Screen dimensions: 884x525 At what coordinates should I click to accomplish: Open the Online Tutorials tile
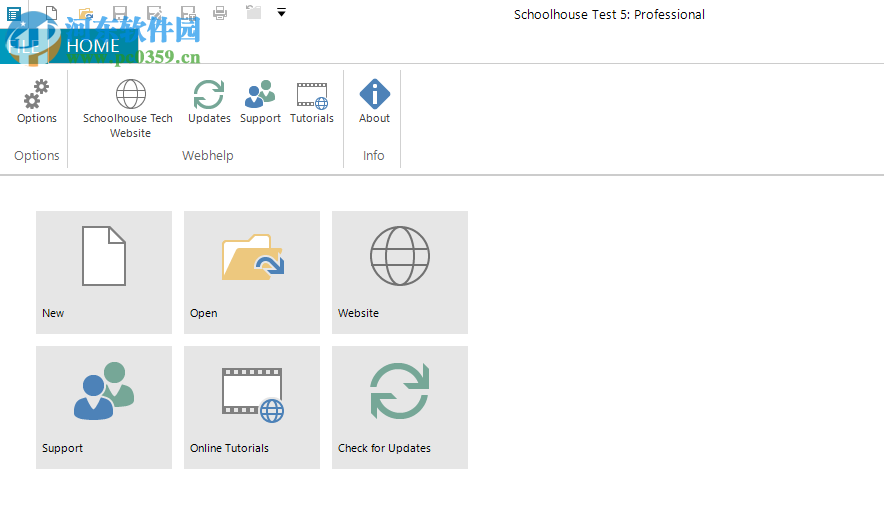(252, 407)
